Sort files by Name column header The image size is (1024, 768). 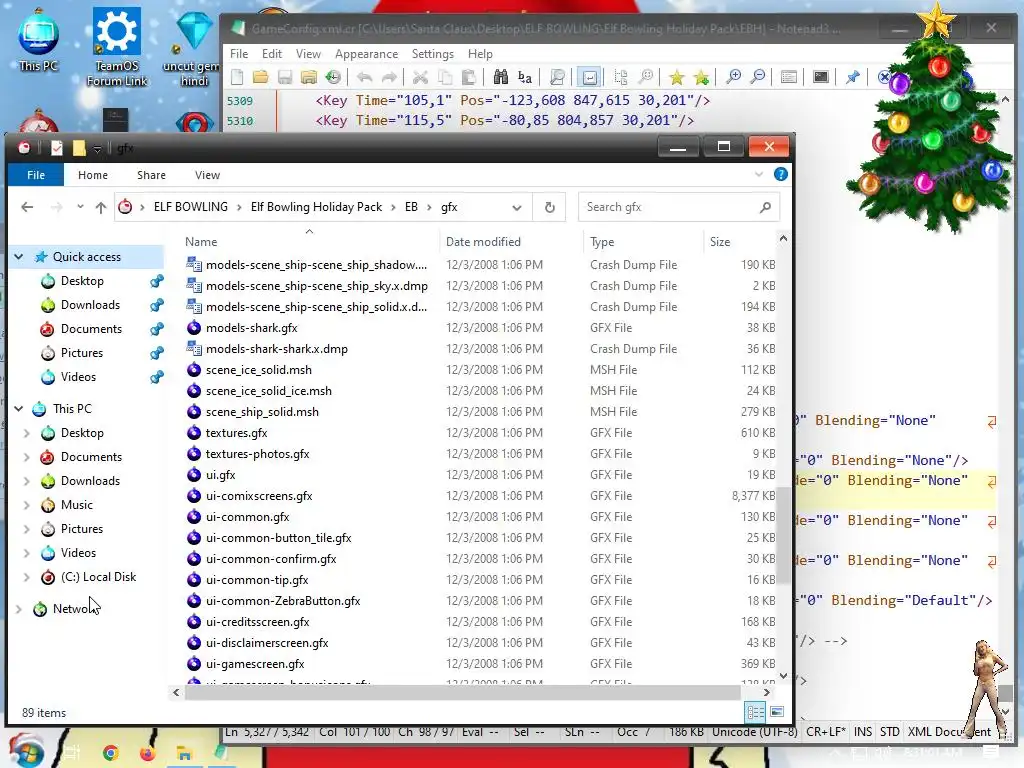click(201, 242)
